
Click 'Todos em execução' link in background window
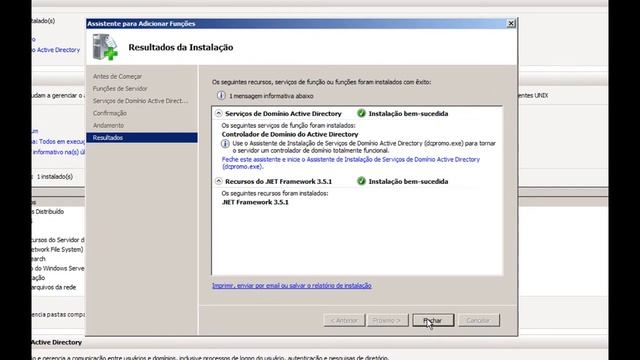[58, 142]
